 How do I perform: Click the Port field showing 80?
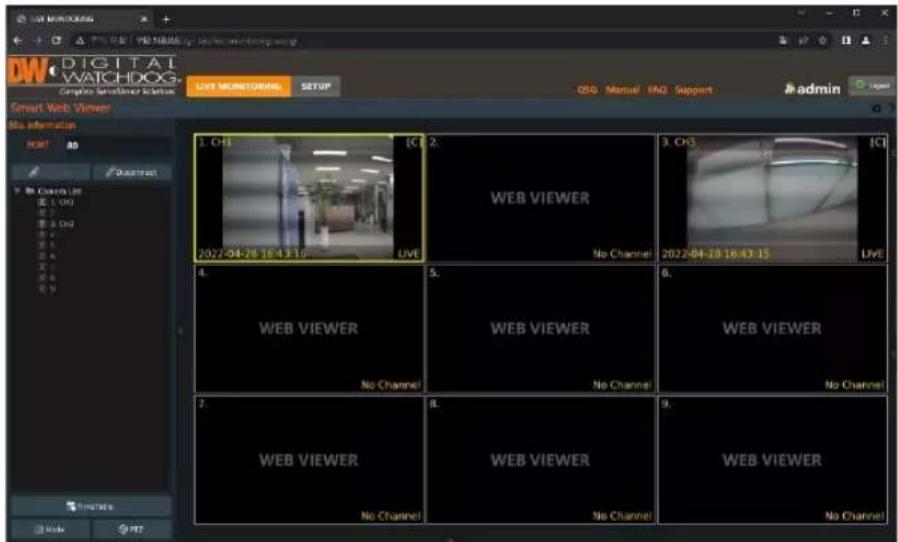click(x=117, y=146)
